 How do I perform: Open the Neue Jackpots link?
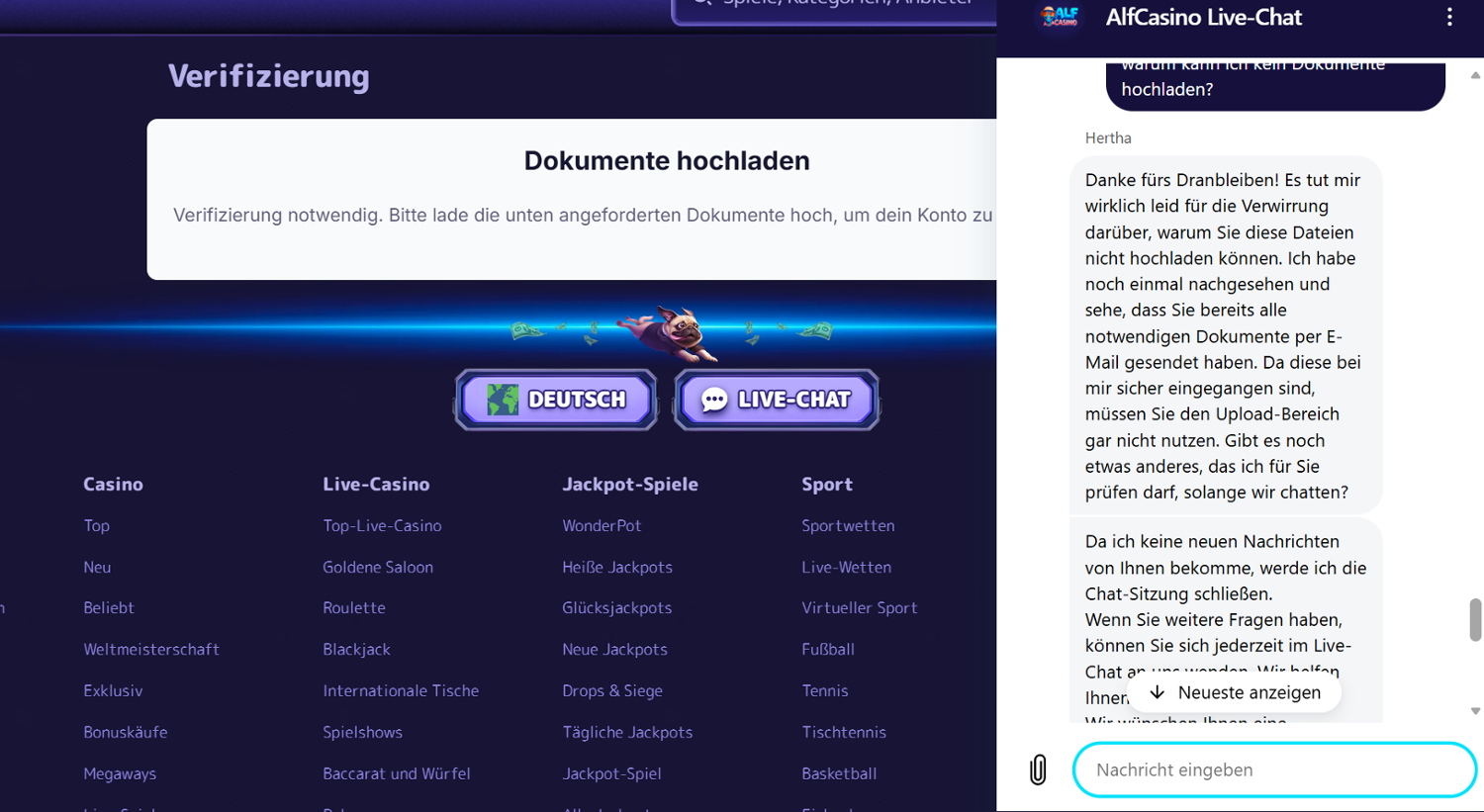614,649
